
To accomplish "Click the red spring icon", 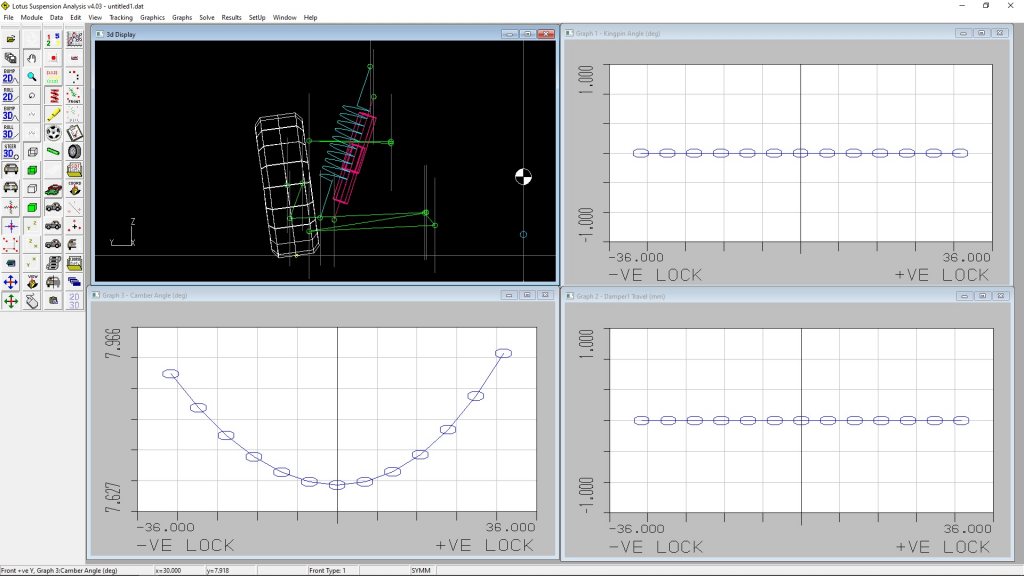I will 53,95.
